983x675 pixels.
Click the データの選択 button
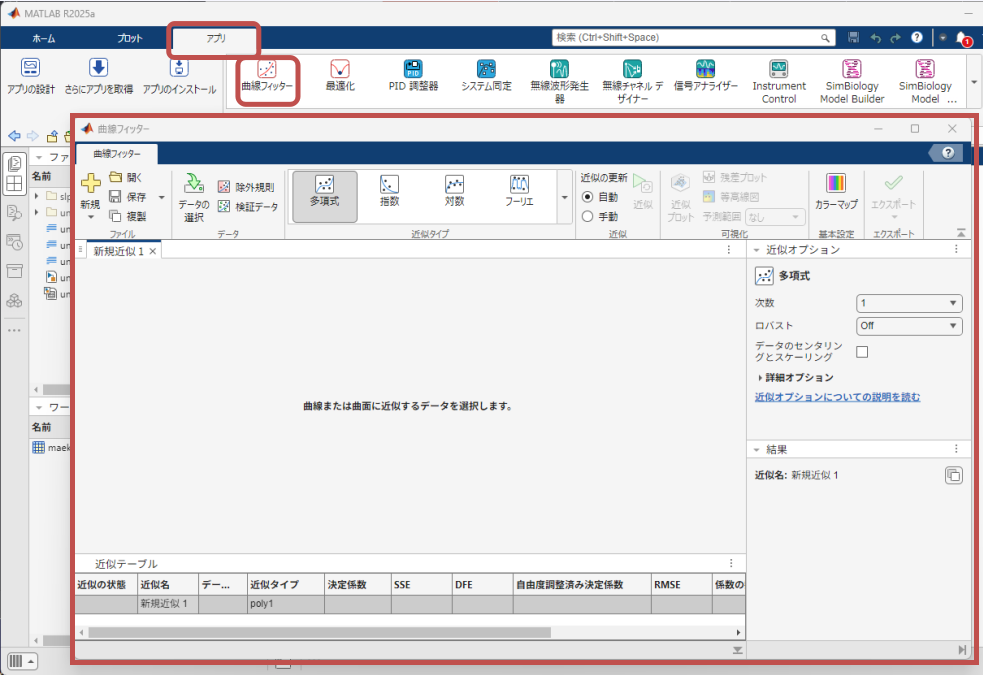(194, 195)
